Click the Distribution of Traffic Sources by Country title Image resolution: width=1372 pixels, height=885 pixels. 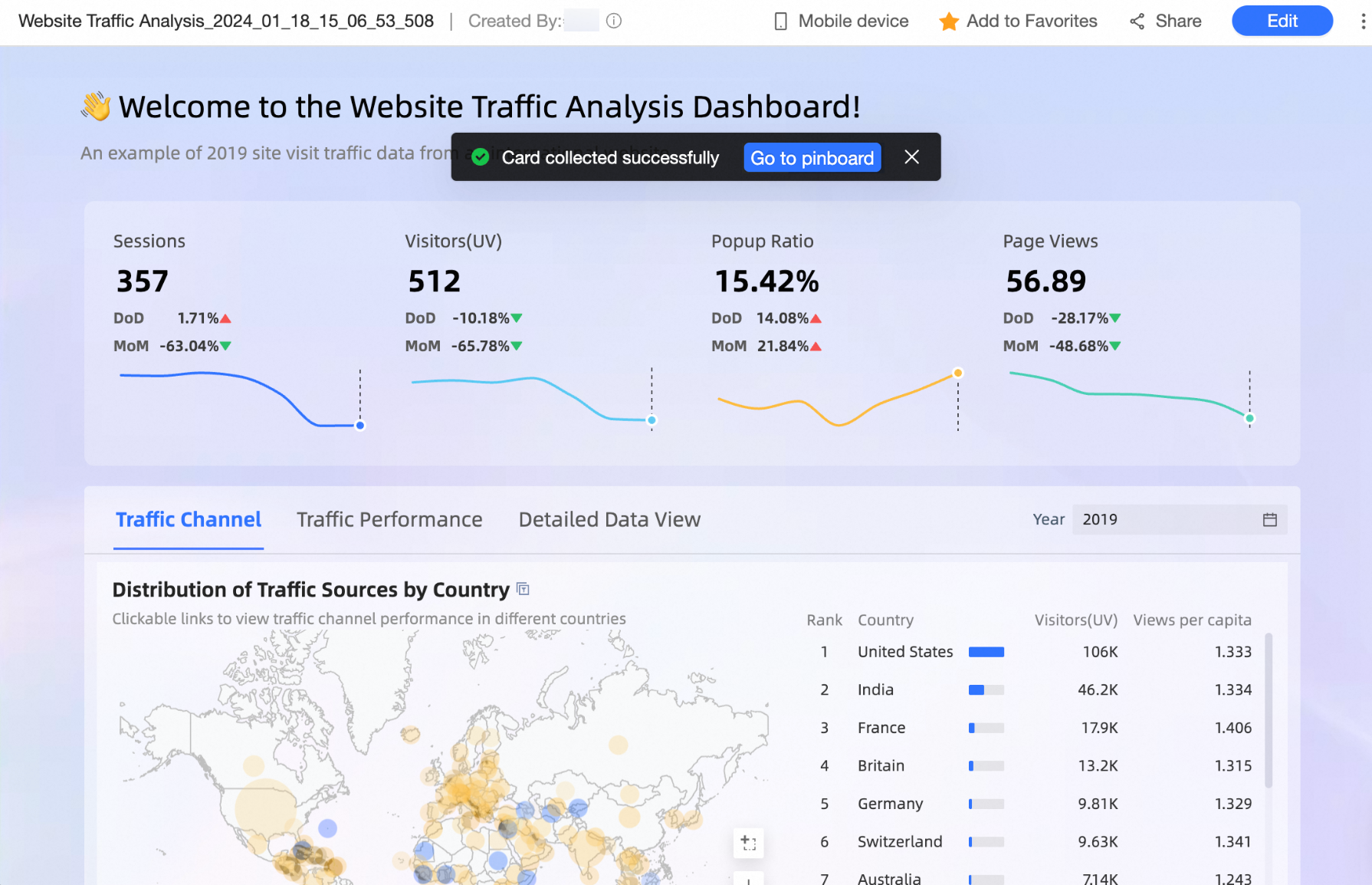[310, 590]
